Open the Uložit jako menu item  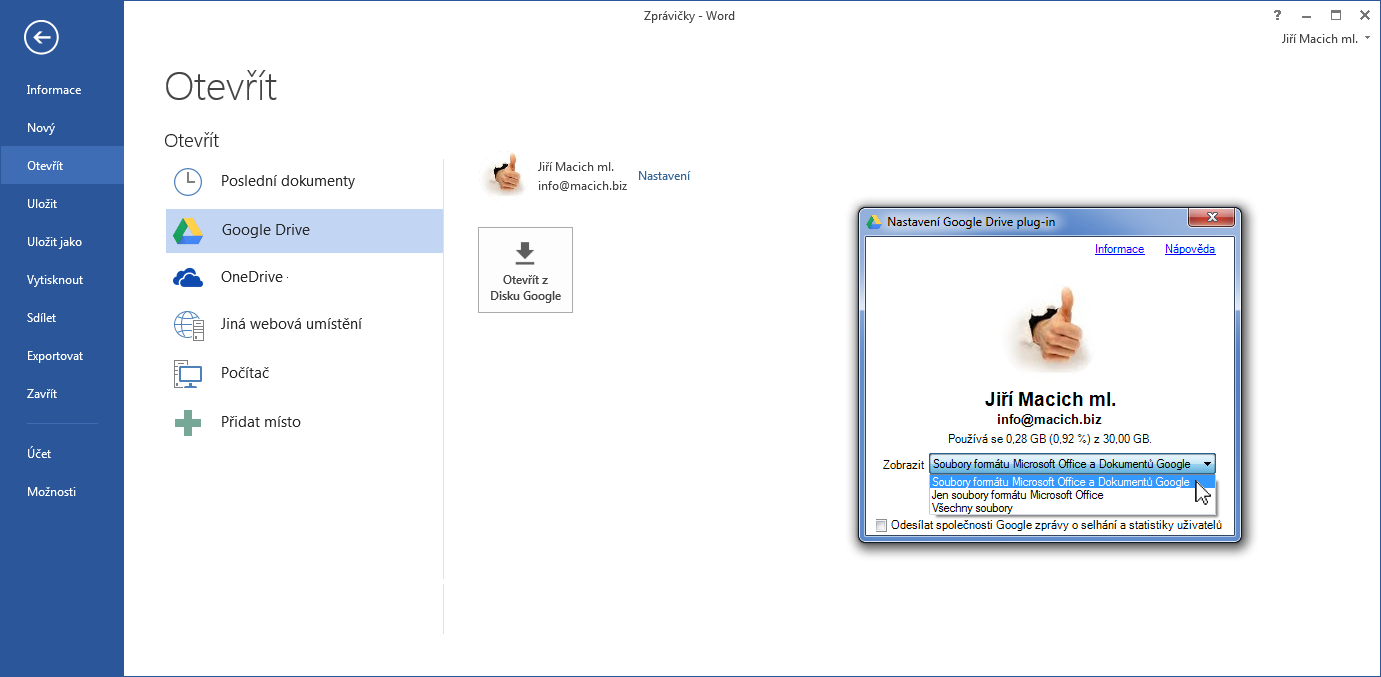[x=55, y=242]
